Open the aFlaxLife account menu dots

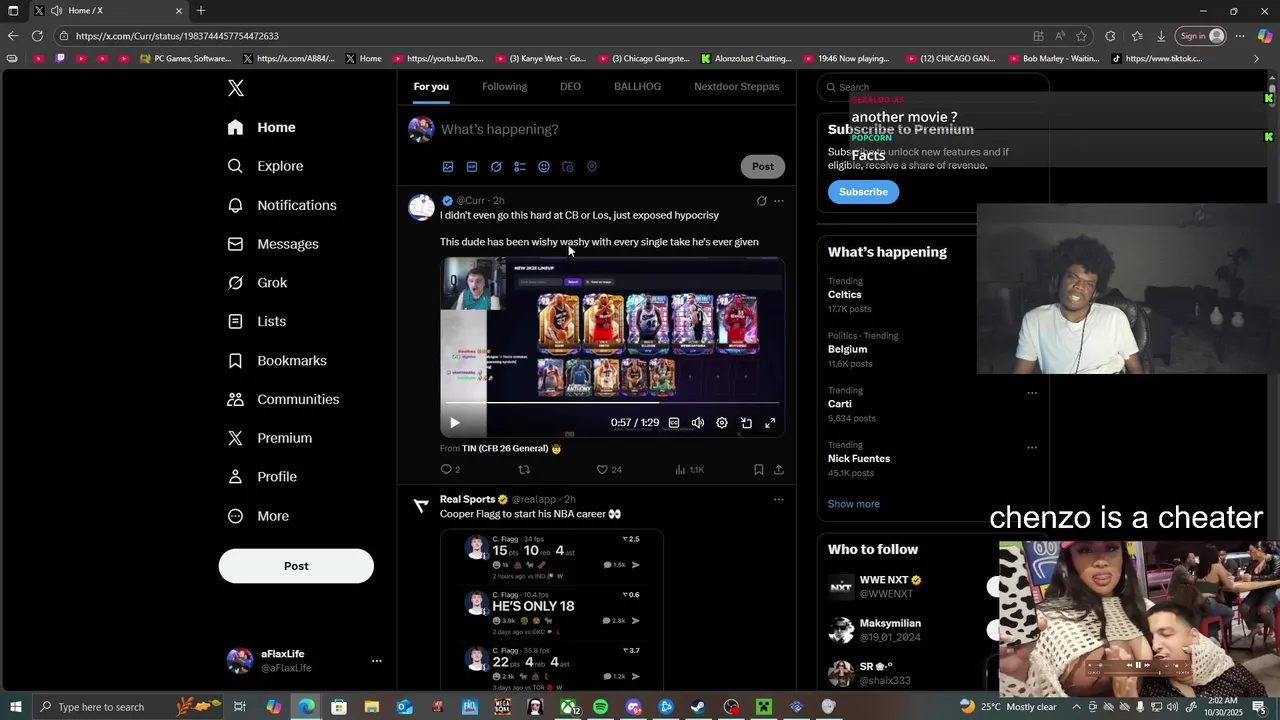[377, 661]
